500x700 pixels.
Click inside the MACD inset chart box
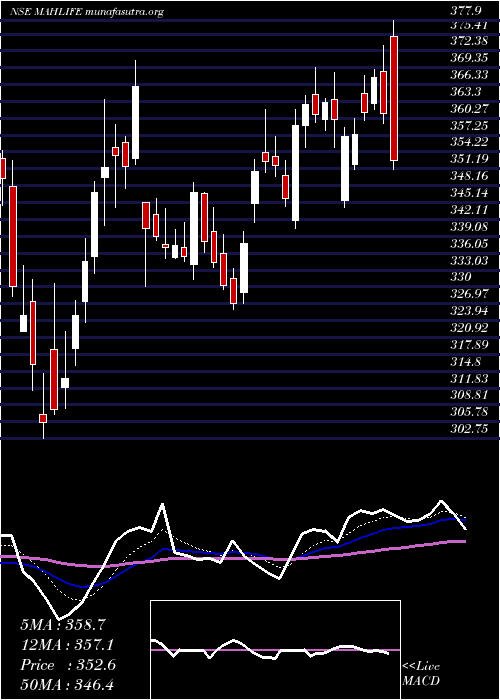click(275, 650)
